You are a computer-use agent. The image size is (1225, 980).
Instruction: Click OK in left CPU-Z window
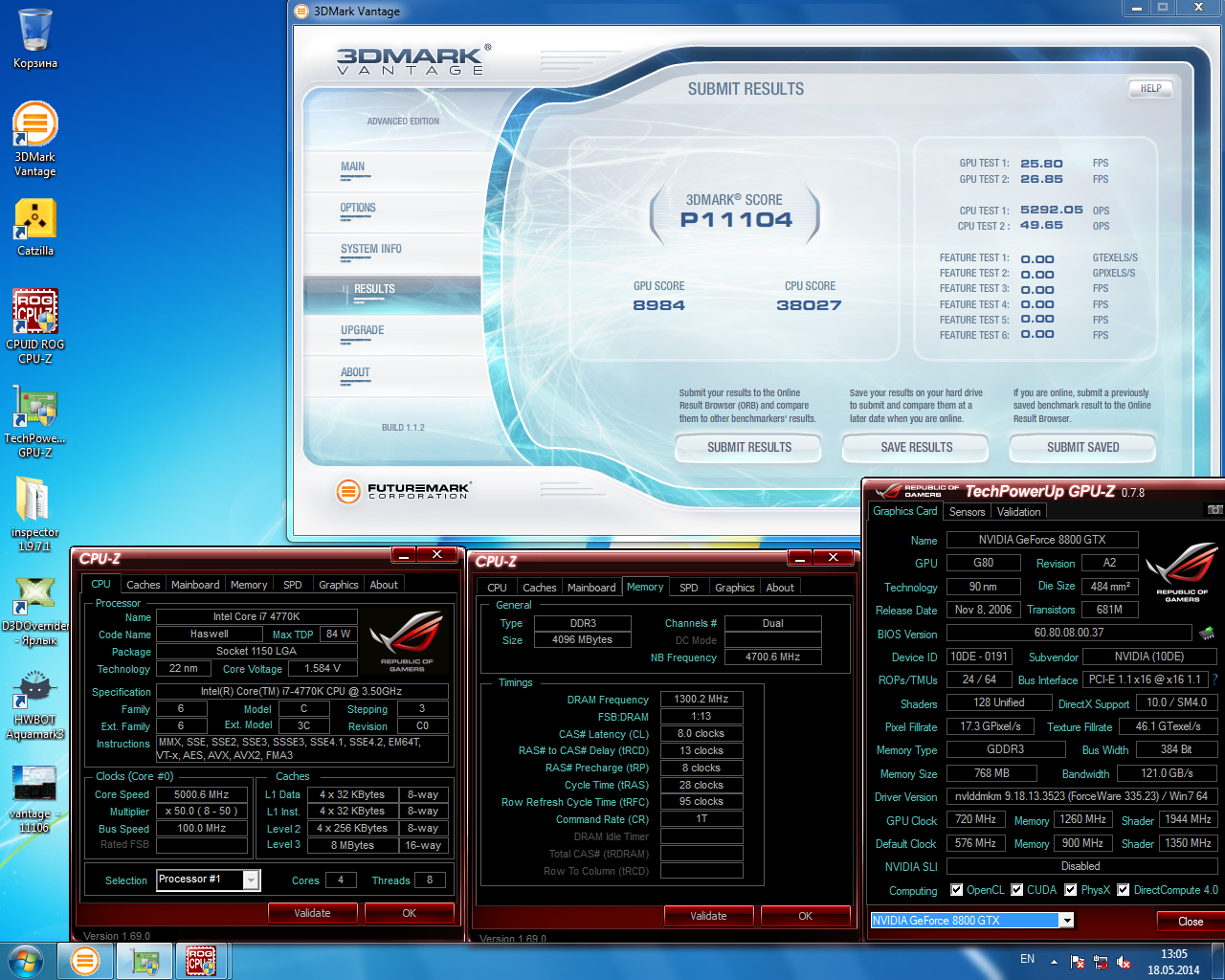(x=409, y=913)
